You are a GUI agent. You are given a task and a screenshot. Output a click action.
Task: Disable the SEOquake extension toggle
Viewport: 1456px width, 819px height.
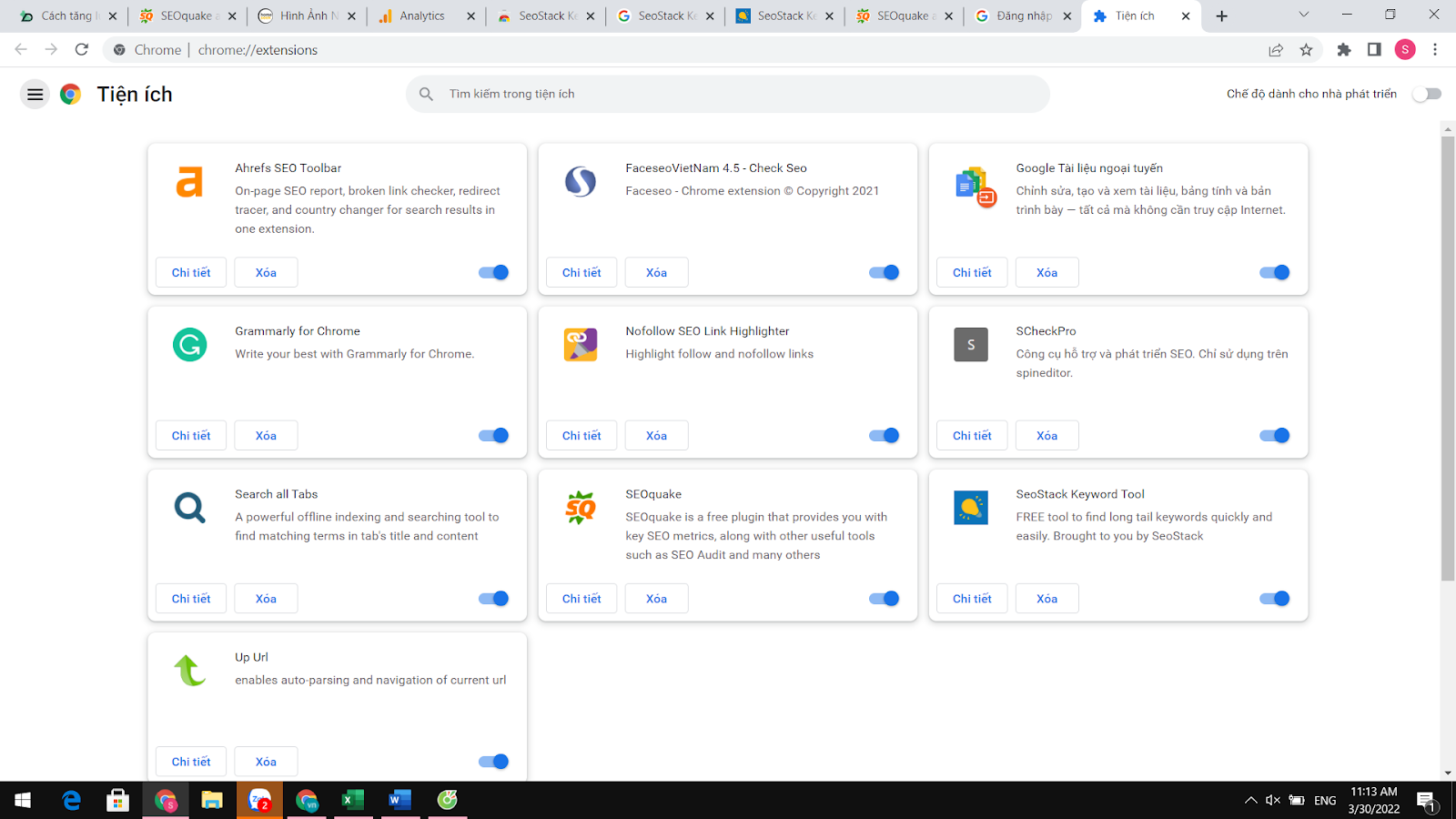tap(884, 598)
